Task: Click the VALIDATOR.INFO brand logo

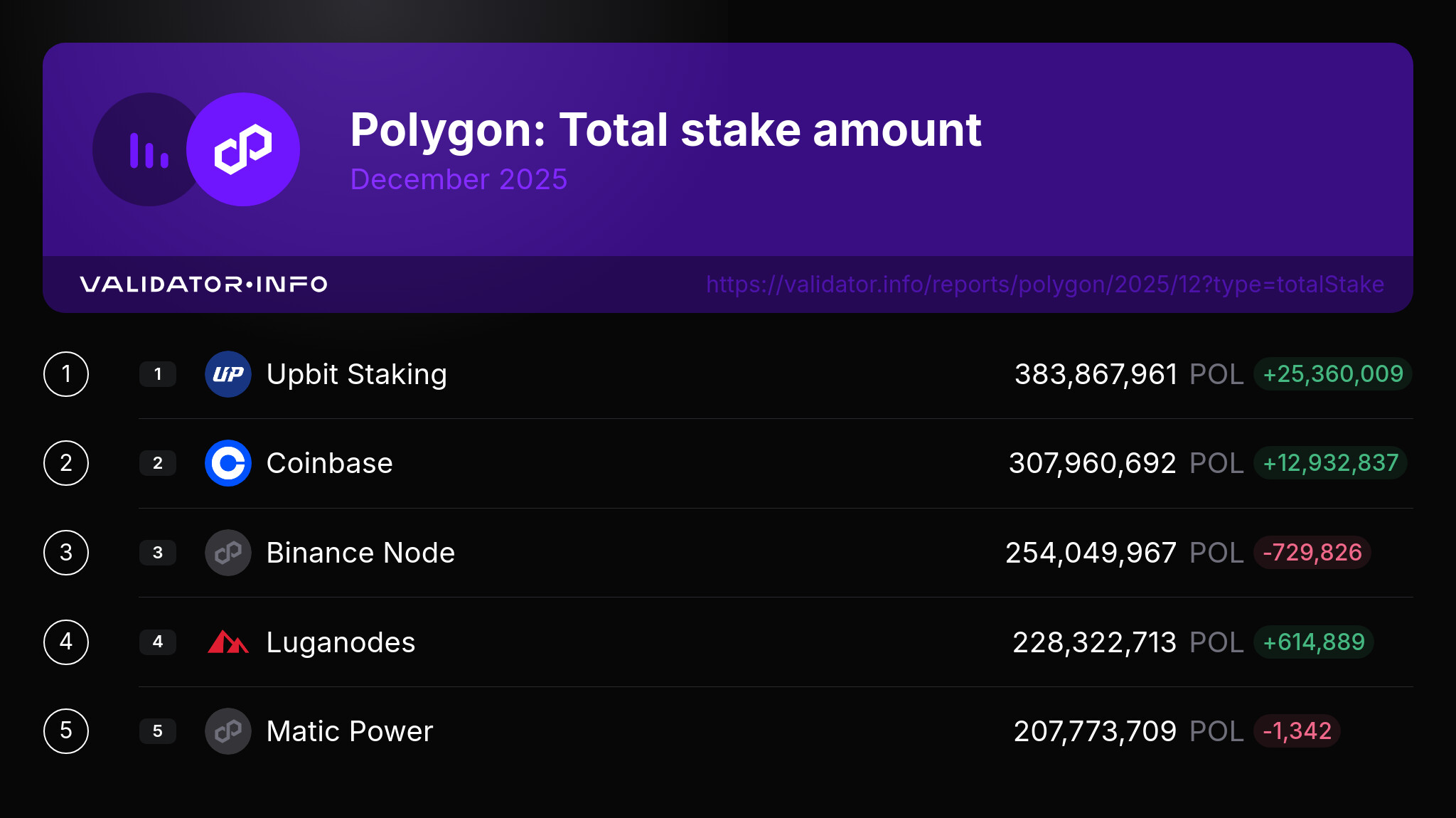Action: click(203, 285)
